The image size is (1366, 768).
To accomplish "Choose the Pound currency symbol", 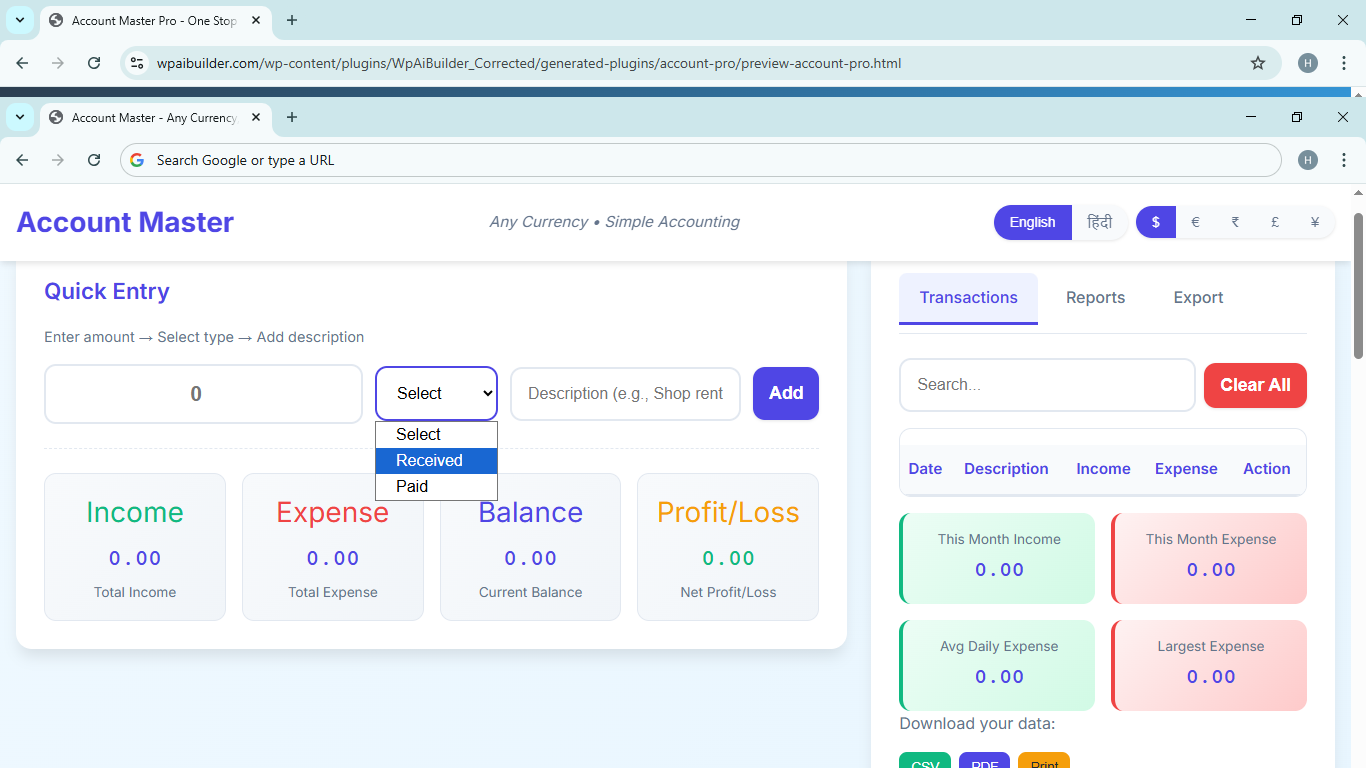I will [1275, 222].
